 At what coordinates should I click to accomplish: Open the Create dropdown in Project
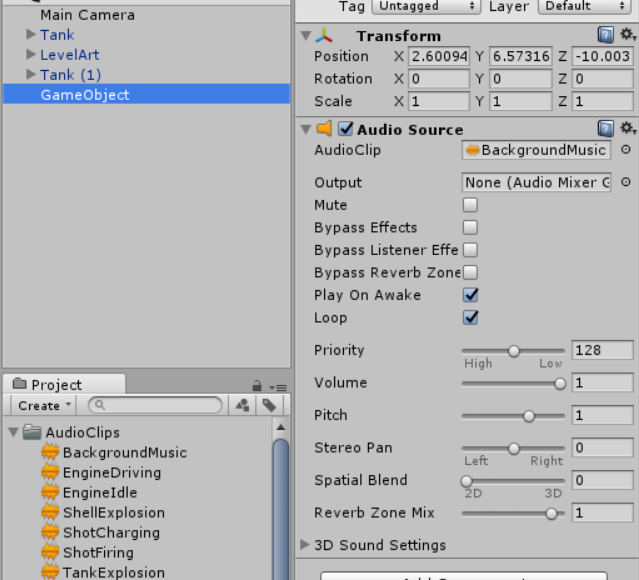pyautogui.click(x=44, y=406)
